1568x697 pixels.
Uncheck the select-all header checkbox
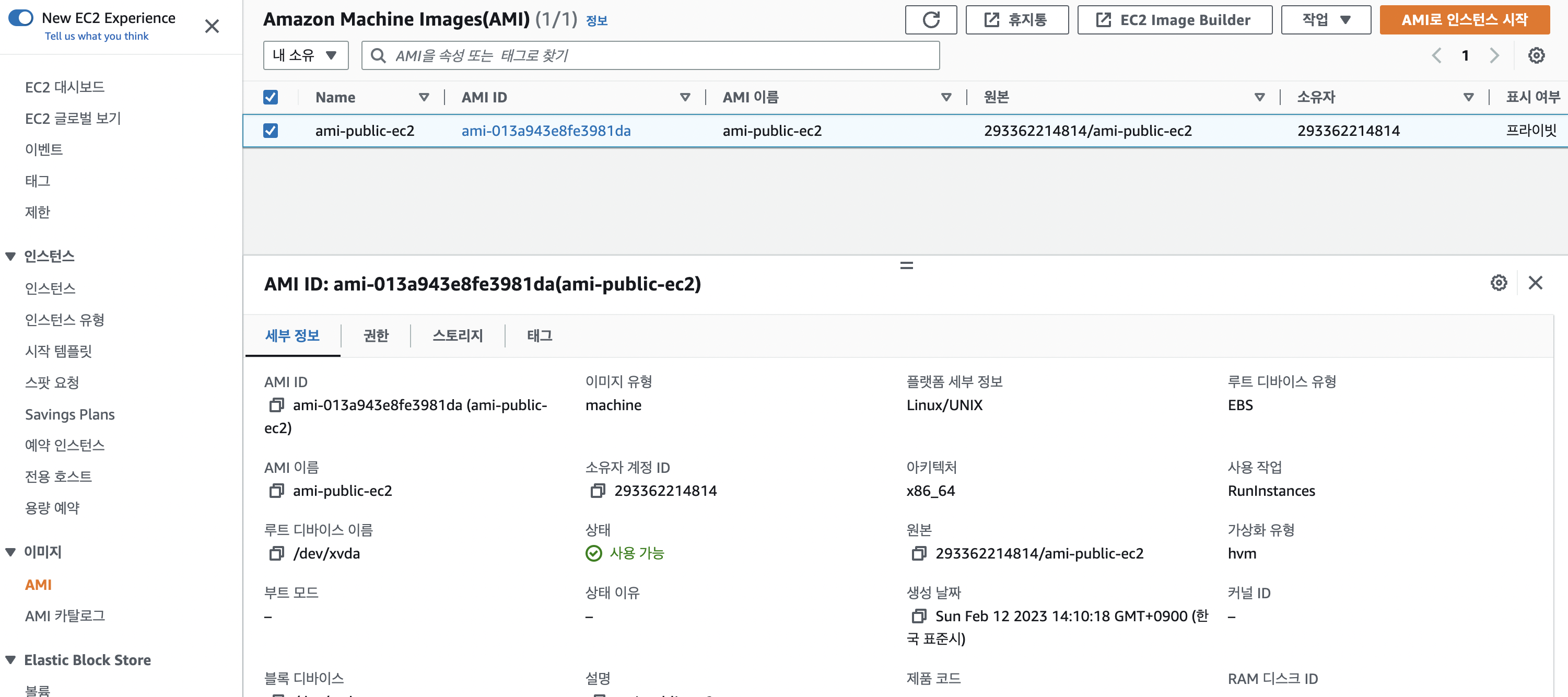pos(270,97)
